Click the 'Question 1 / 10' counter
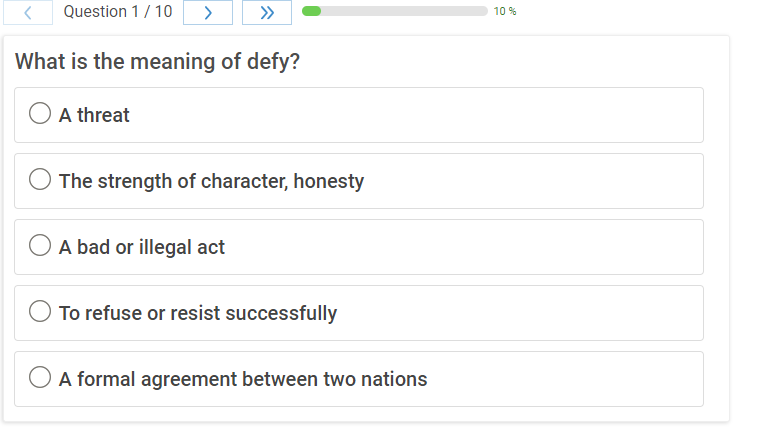The image size is (764, 428). tap(117, 12)
